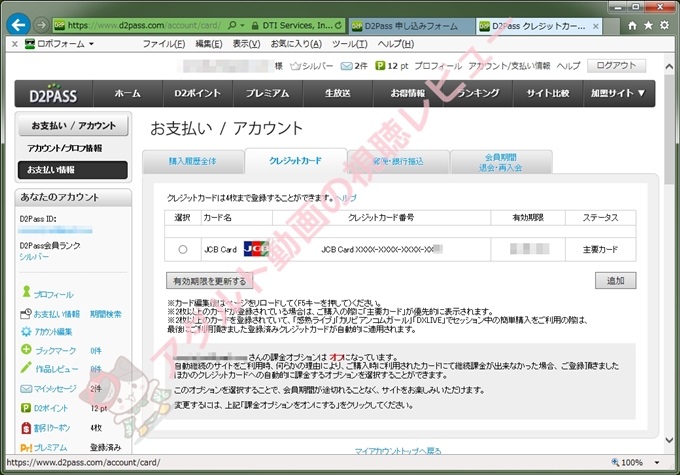The height and width of the screenshot is (475, 680).
Task: Click the browser back arrow button
Action: point(18,25)
